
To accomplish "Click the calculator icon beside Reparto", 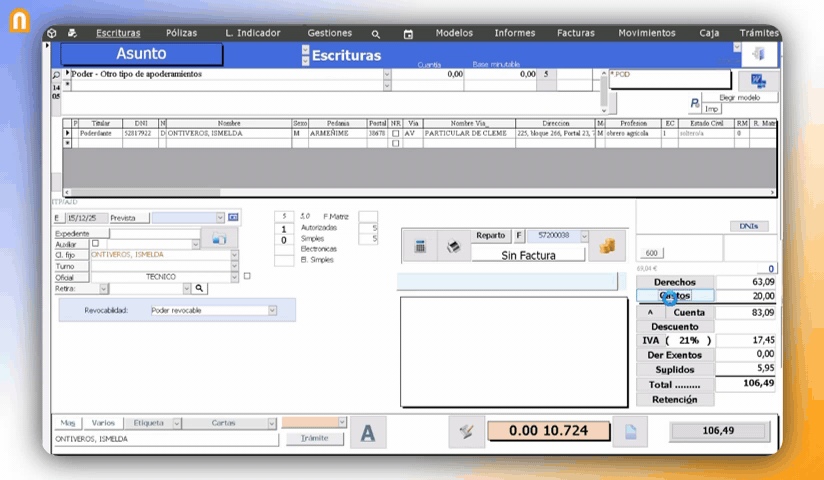I will point(421,247).
